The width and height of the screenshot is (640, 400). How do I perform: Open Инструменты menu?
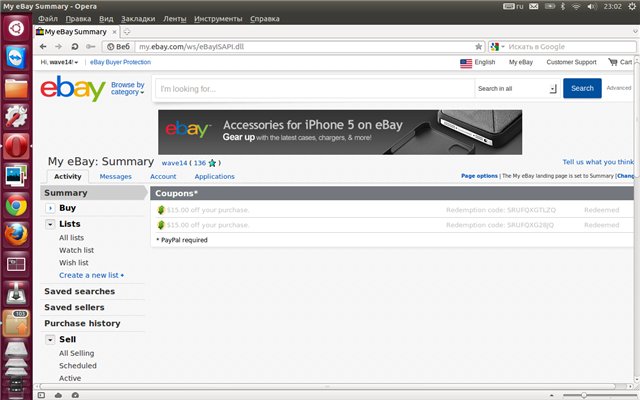[218, 19]
